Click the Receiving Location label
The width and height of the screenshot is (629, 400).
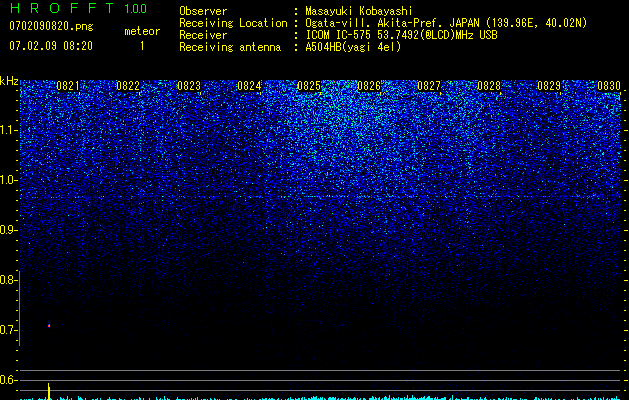click(x=233, y=23)
